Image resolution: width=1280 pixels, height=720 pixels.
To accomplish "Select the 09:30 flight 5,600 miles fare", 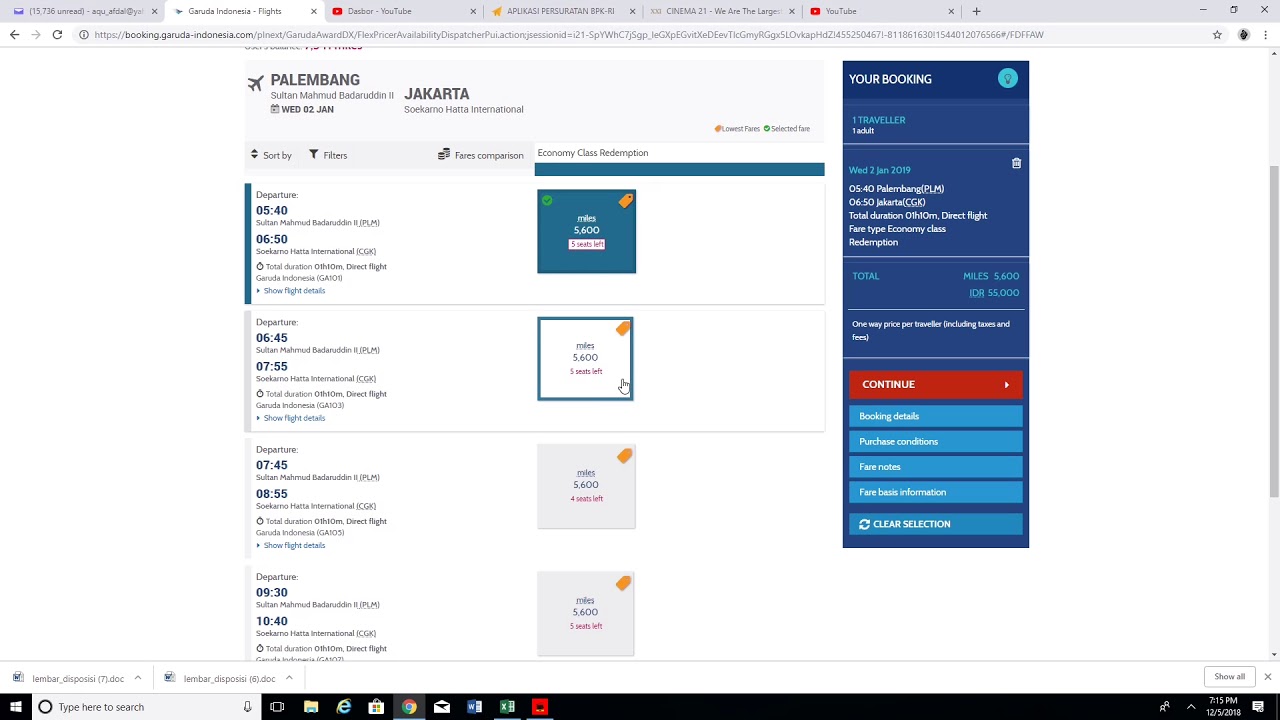I will (585, 613).
